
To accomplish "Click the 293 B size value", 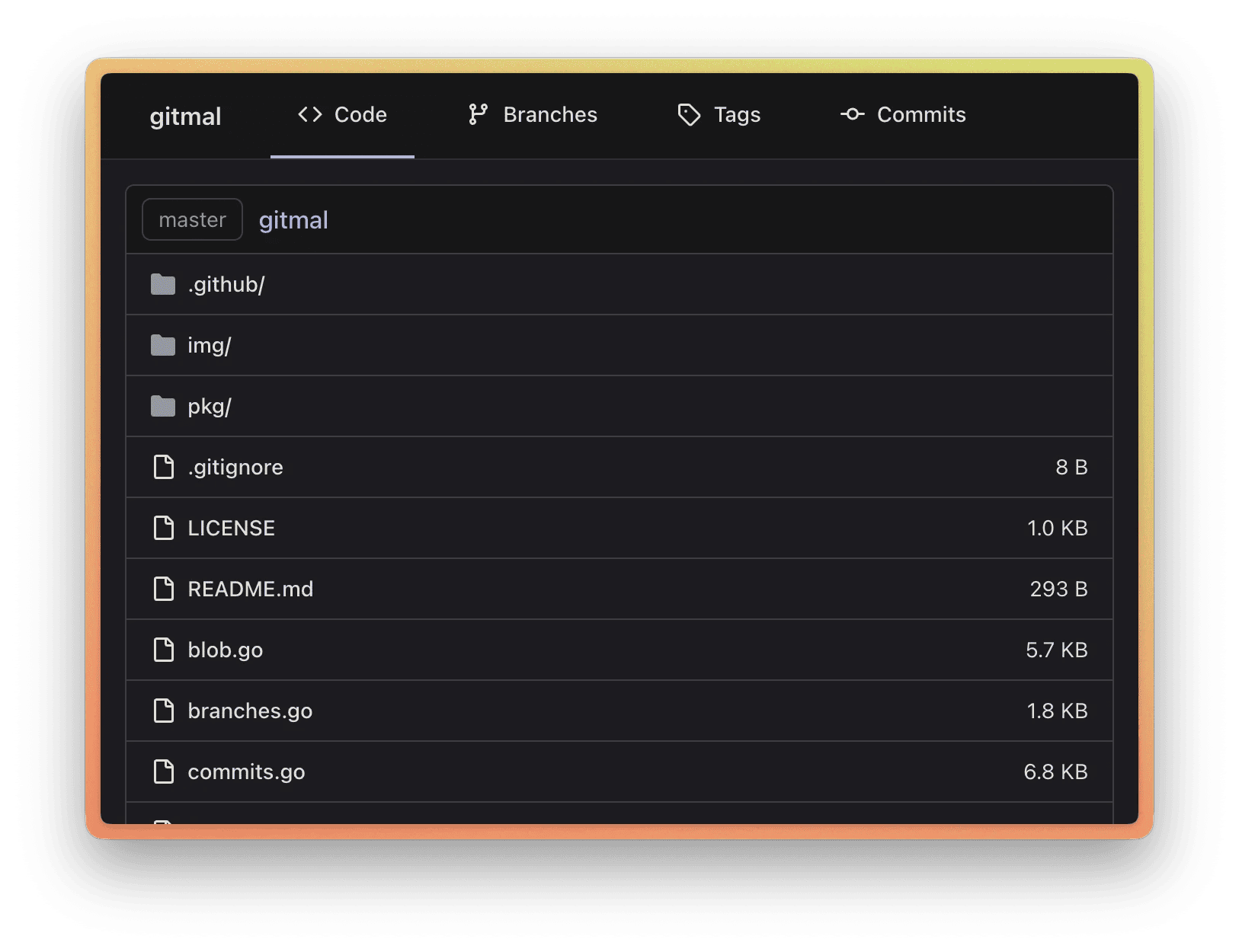I will [1058, 589].
